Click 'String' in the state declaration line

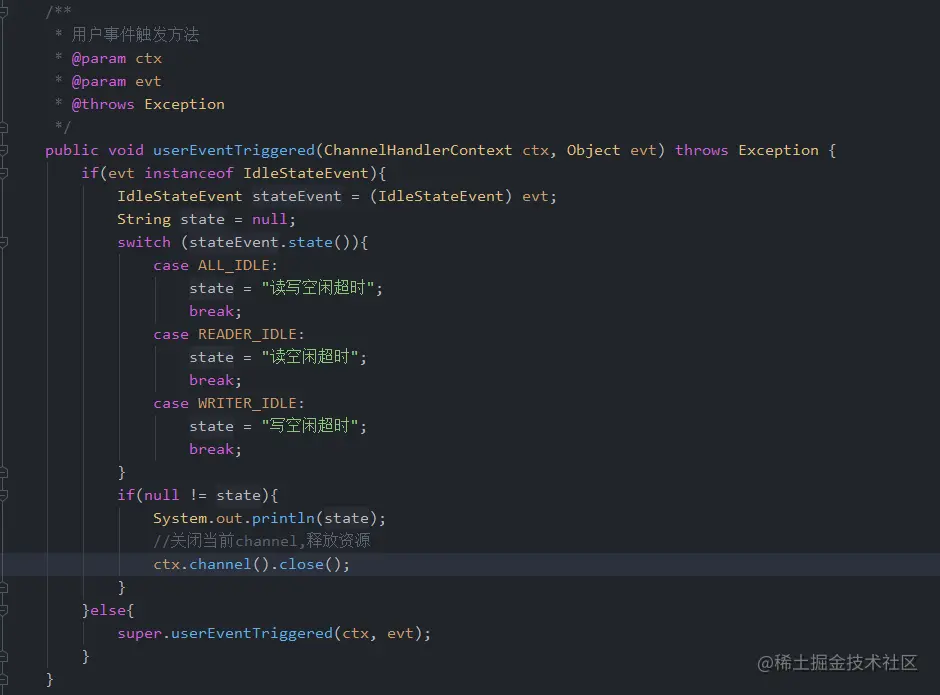point(144,219)
